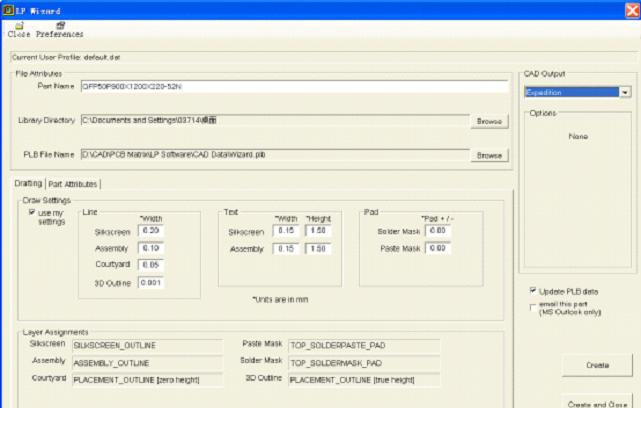Click the LP Wizard title bar app icon

(x=8, y=10)
